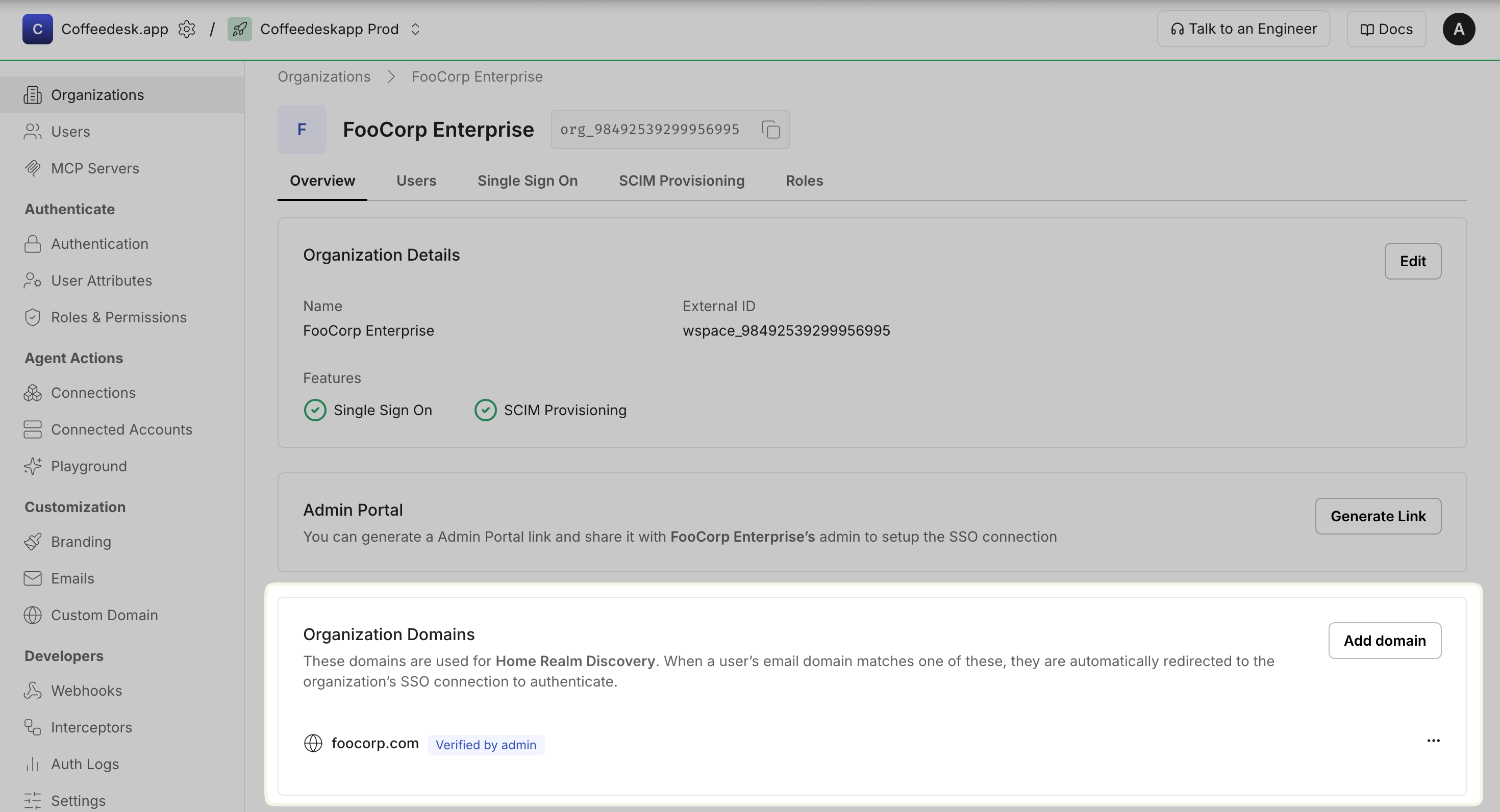
Task: Open the foocorp.com domain options menu
Action: coord(1433,741)
